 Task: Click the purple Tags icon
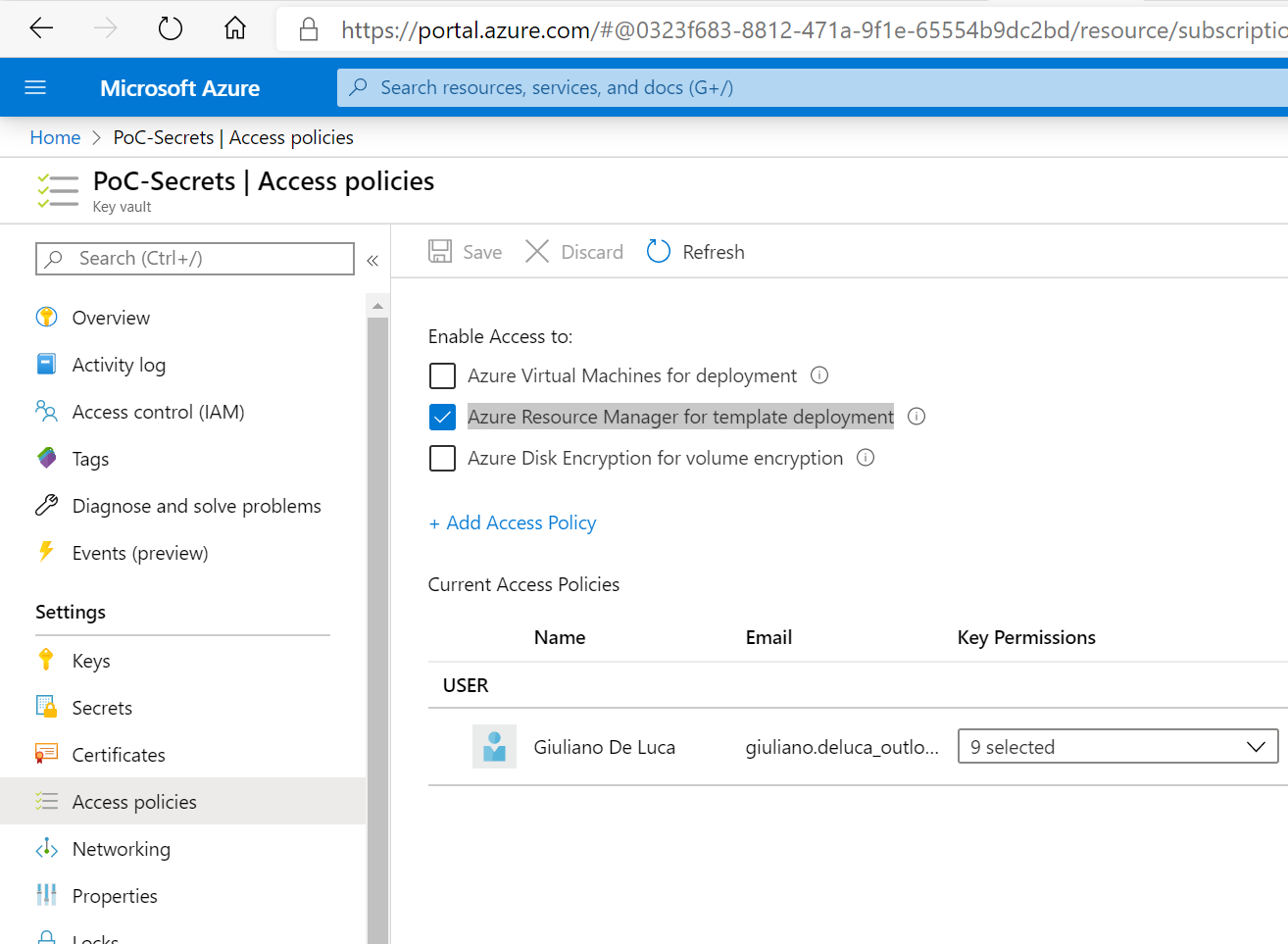click(x=46, y=458)
